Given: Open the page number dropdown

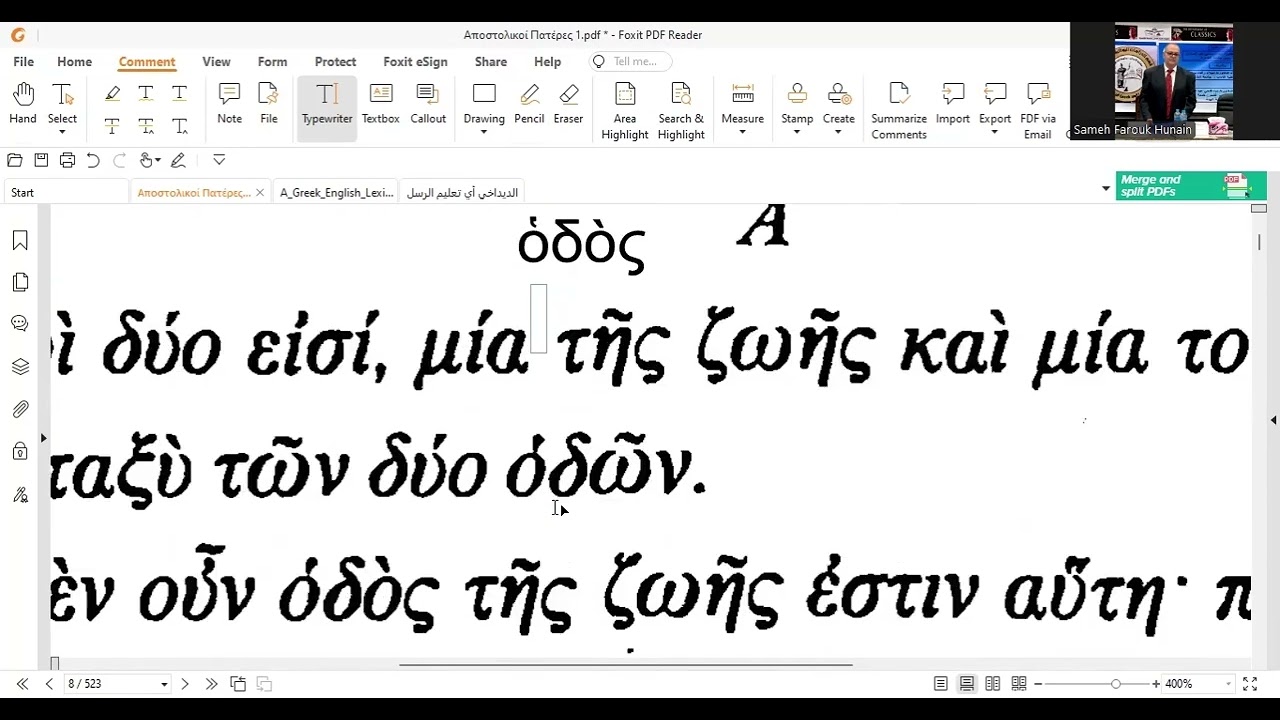Looking at the screenshot, I should 164,684.
